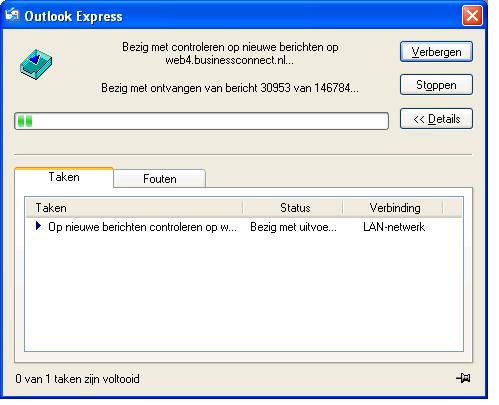Select the 'Op nieuwe berichten controleren' task row
The height and width of the screenshot is (405, 499).
[244, 227]
